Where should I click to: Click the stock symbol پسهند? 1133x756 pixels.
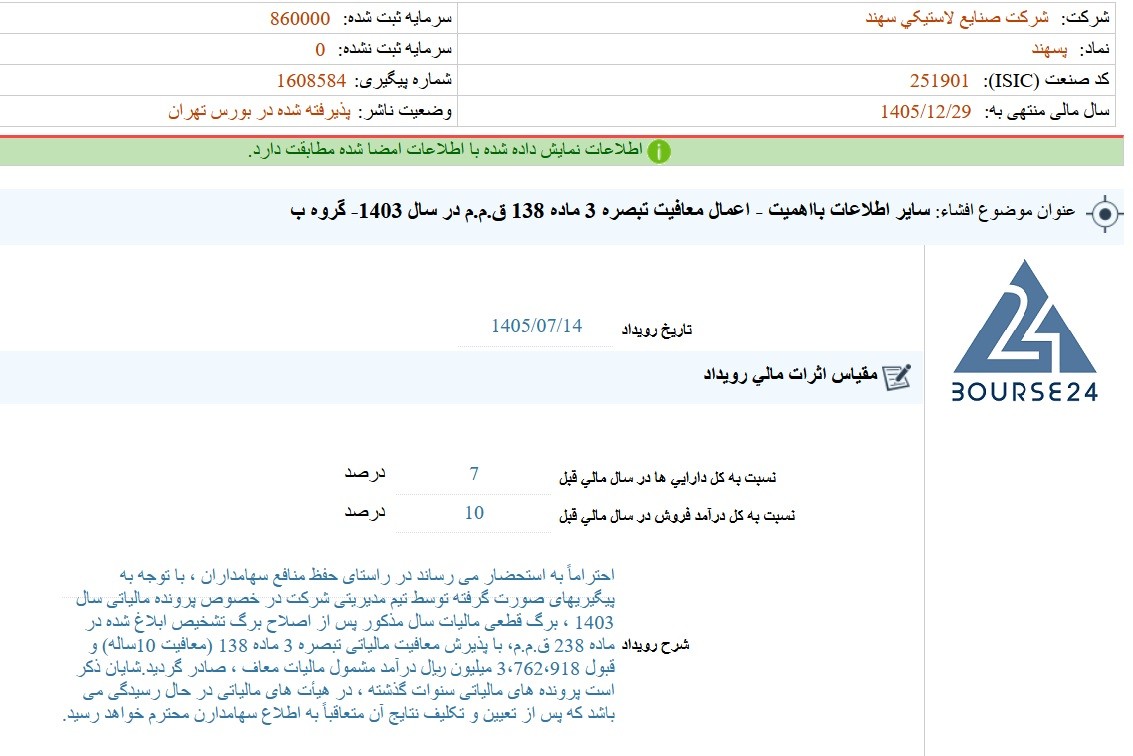(x=1049, y=49)
